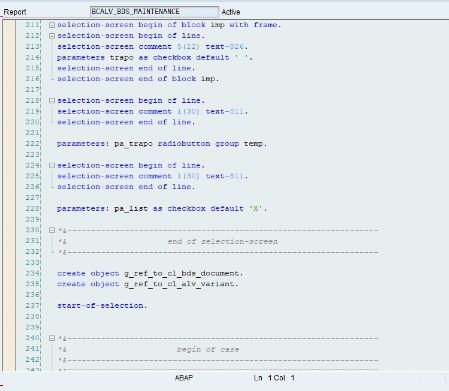Click line 213 comment 5(22) text-826
This screenshot has width=449, height=391.
click(x=152, y=47)
